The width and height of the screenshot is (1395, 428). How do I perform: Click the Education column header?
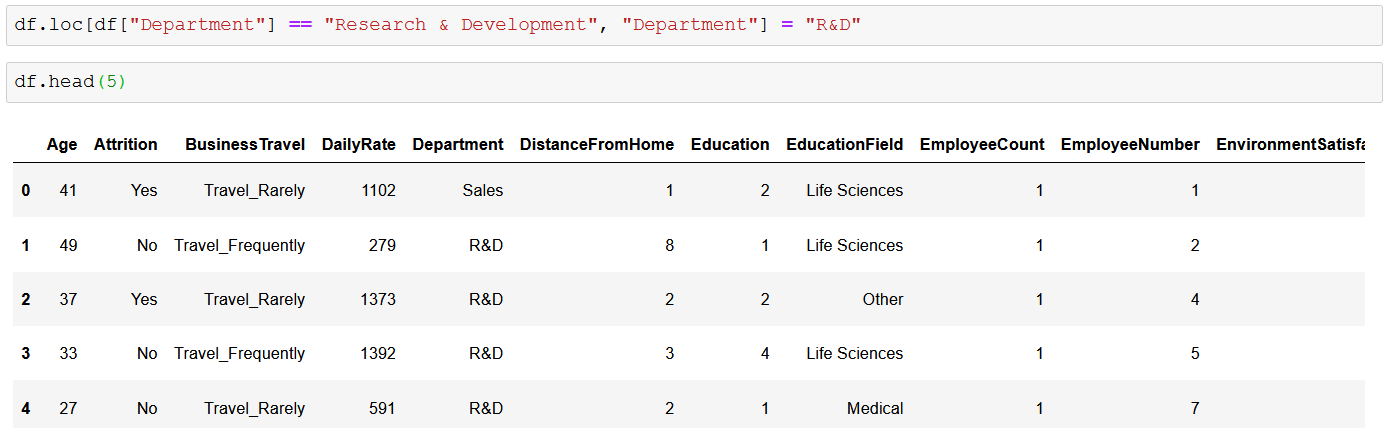pyautogui.click(x=730, y=144)
